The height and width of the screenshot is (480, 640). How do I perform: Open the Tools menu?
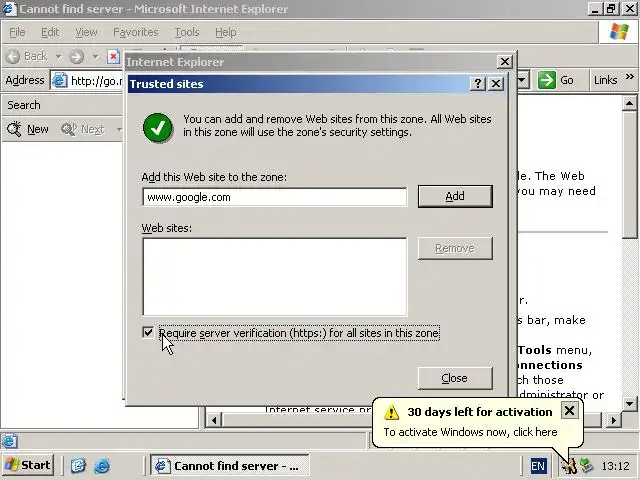point(187,32)
